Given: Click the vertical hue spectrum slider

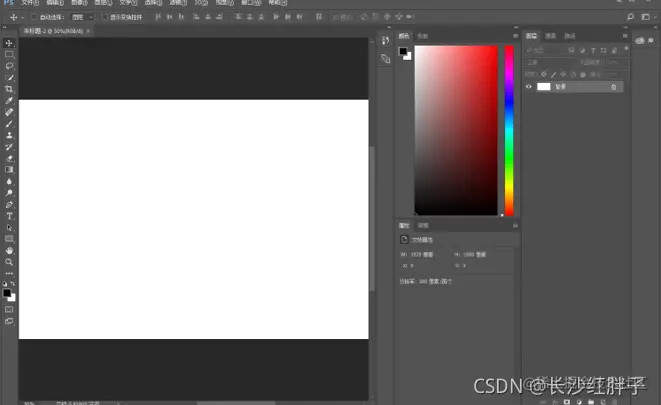Looking at the screenshot, I should pyautogui.click(x=509, y=130).
